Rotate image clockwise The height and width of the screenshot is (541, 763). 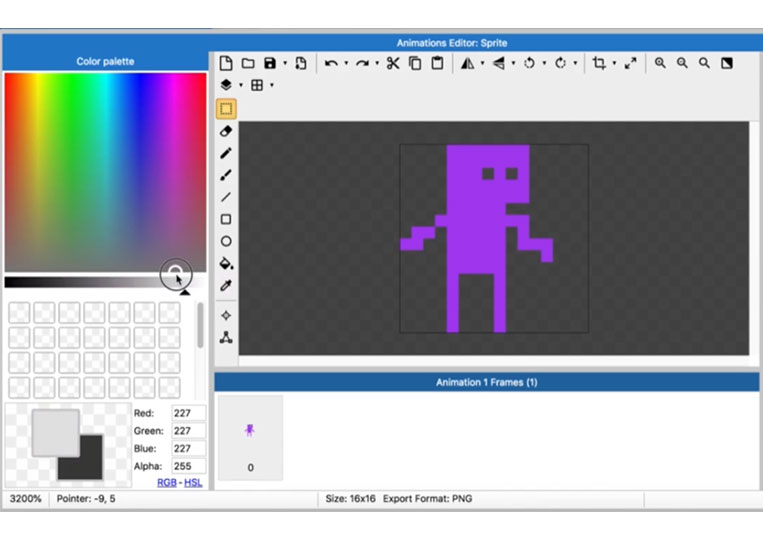pyautogui.click(x=561, y=63)
